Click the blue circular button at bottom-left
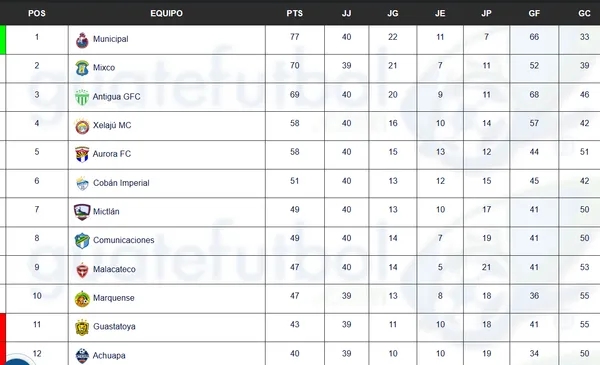 pos(15,360)
